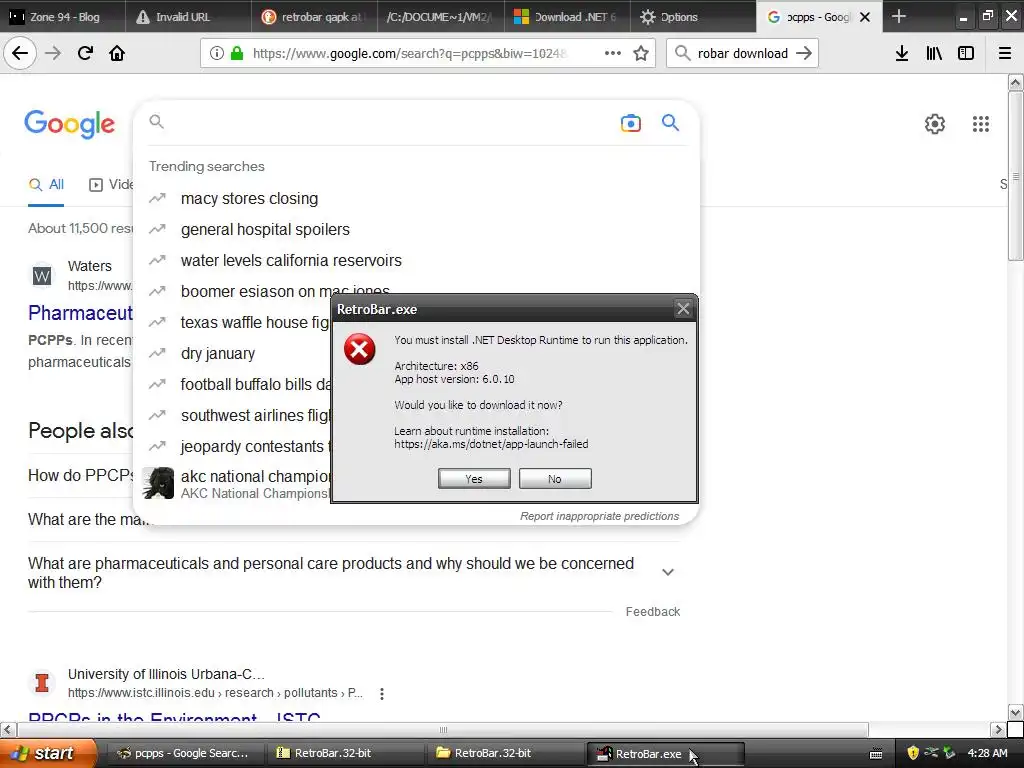Viewport: 1024px width, 768px height.
Task: Expand the 'What are the main' question
Action: (88, 520)
